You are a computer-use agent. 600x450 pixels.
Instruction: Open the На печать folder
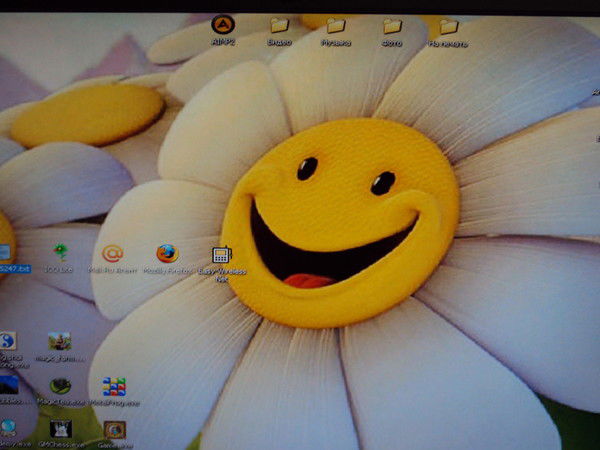click(x=449, y=25)
